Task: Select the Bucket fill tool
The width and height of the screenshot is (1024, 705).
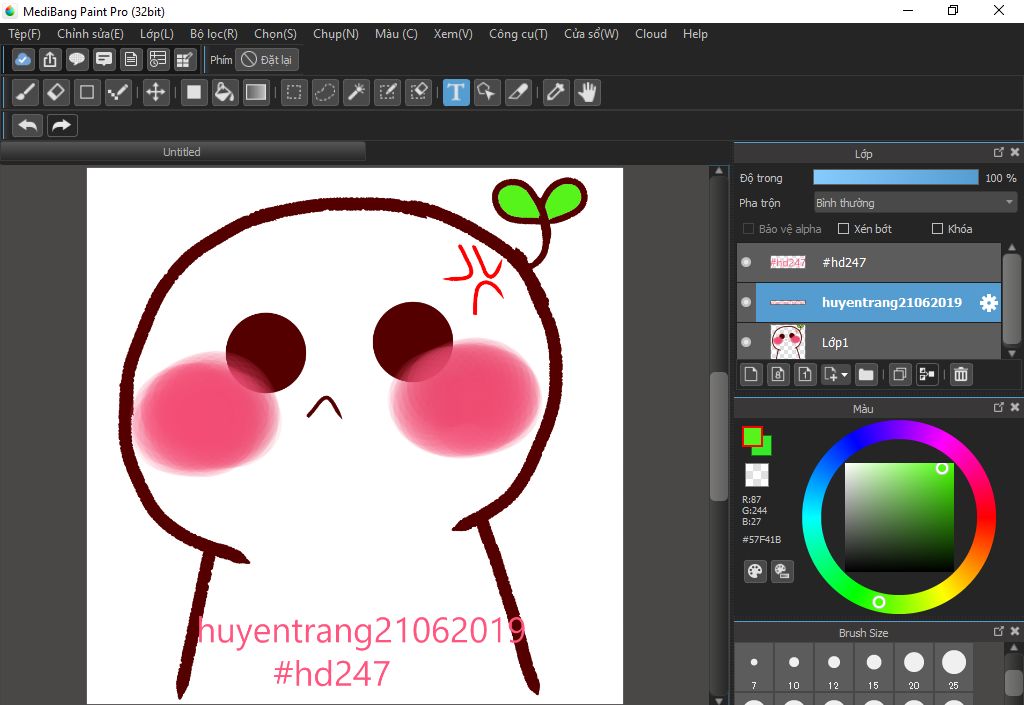Action: click(x=225, y=93)
